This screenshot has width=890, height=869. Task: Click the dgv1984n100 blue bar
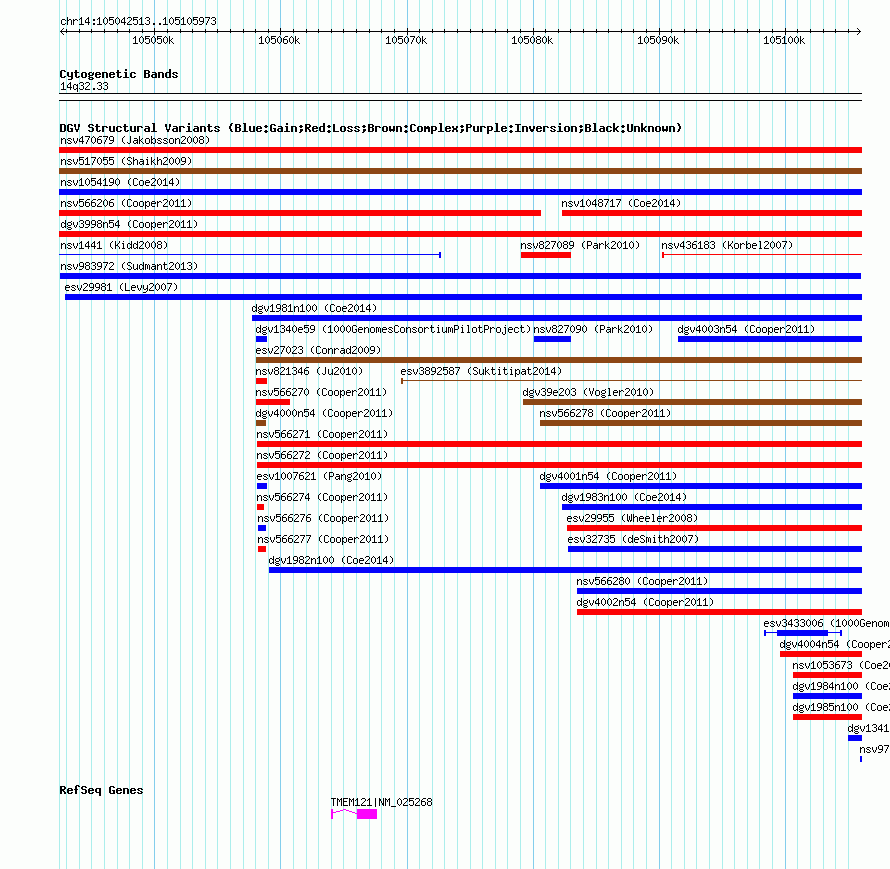827,696
